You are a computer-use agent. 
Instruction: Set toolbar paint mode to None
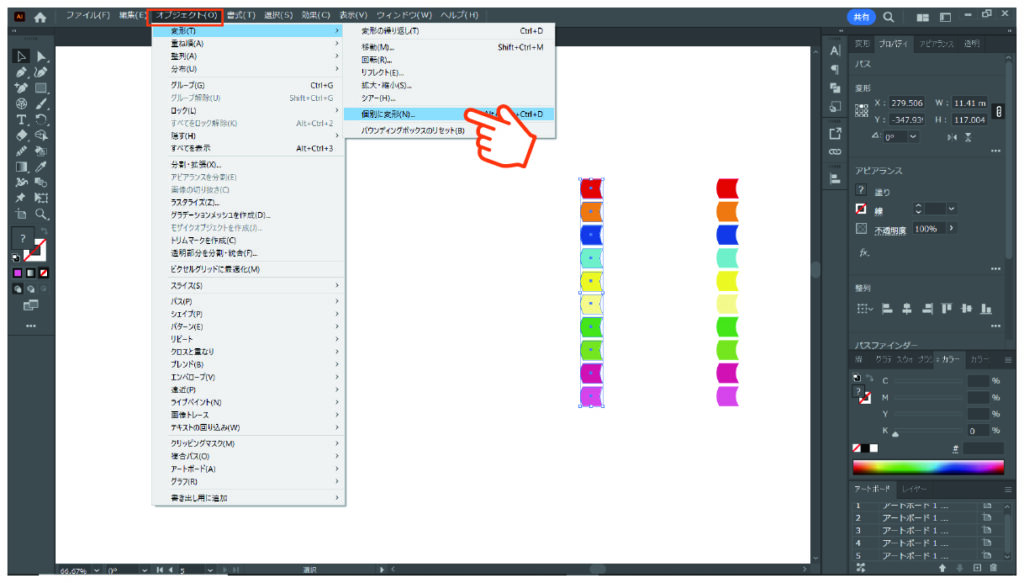pos(44,273)
